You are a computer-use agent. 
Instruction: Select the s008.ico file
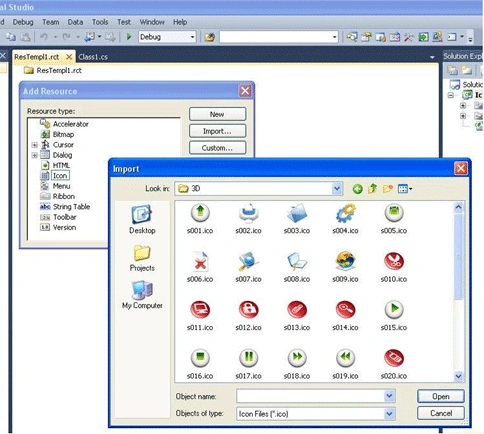point(297,267)
